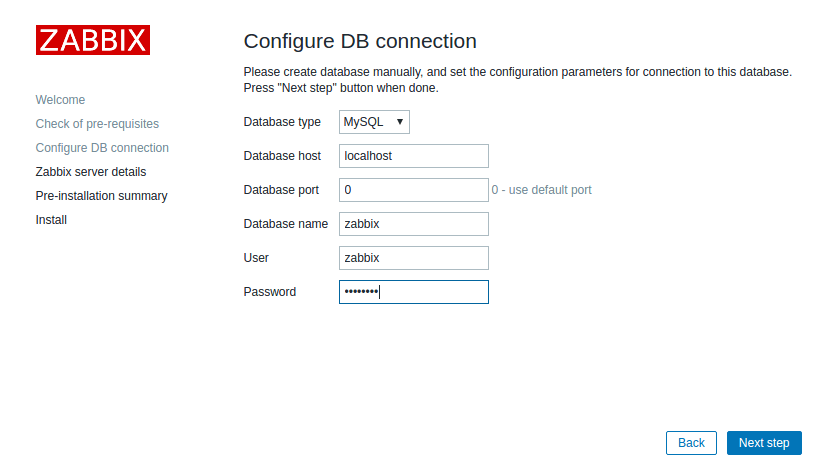Image resolution: width=838 pixels, height=469 pixels.
Task: Open the Database type dropdown
Action: point(375,122)
